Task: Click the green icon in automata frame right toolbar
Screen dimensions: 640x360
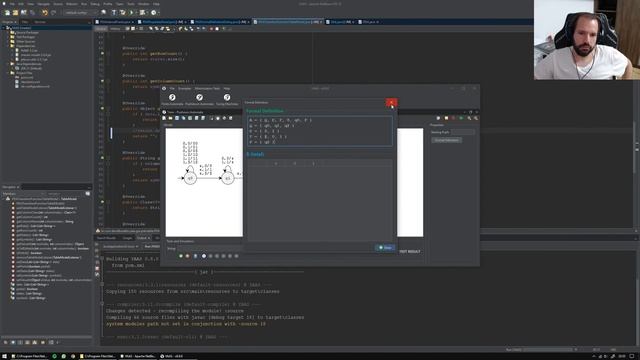Action: 461,118
